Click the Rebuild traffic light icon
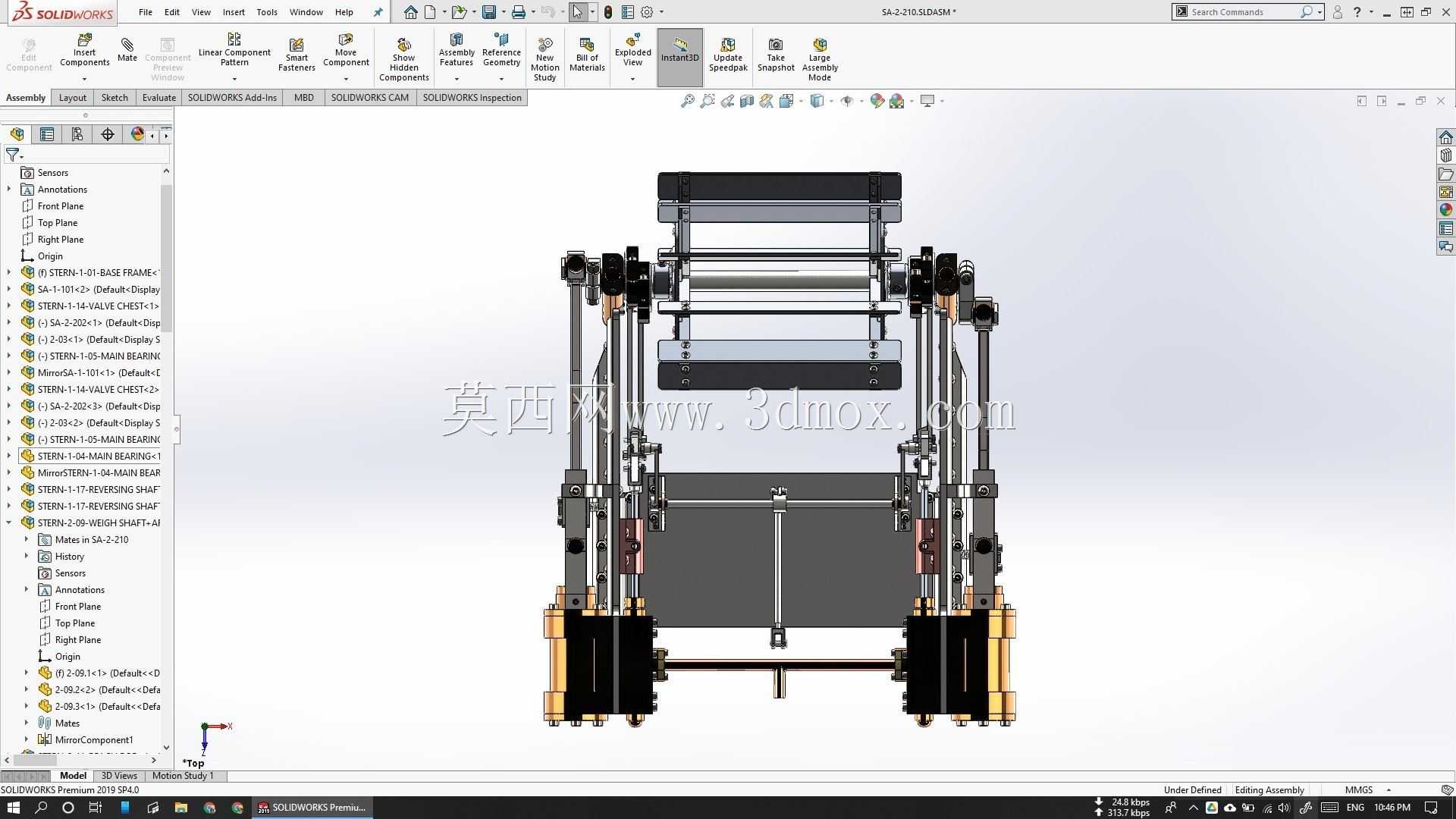 point(607,12)
